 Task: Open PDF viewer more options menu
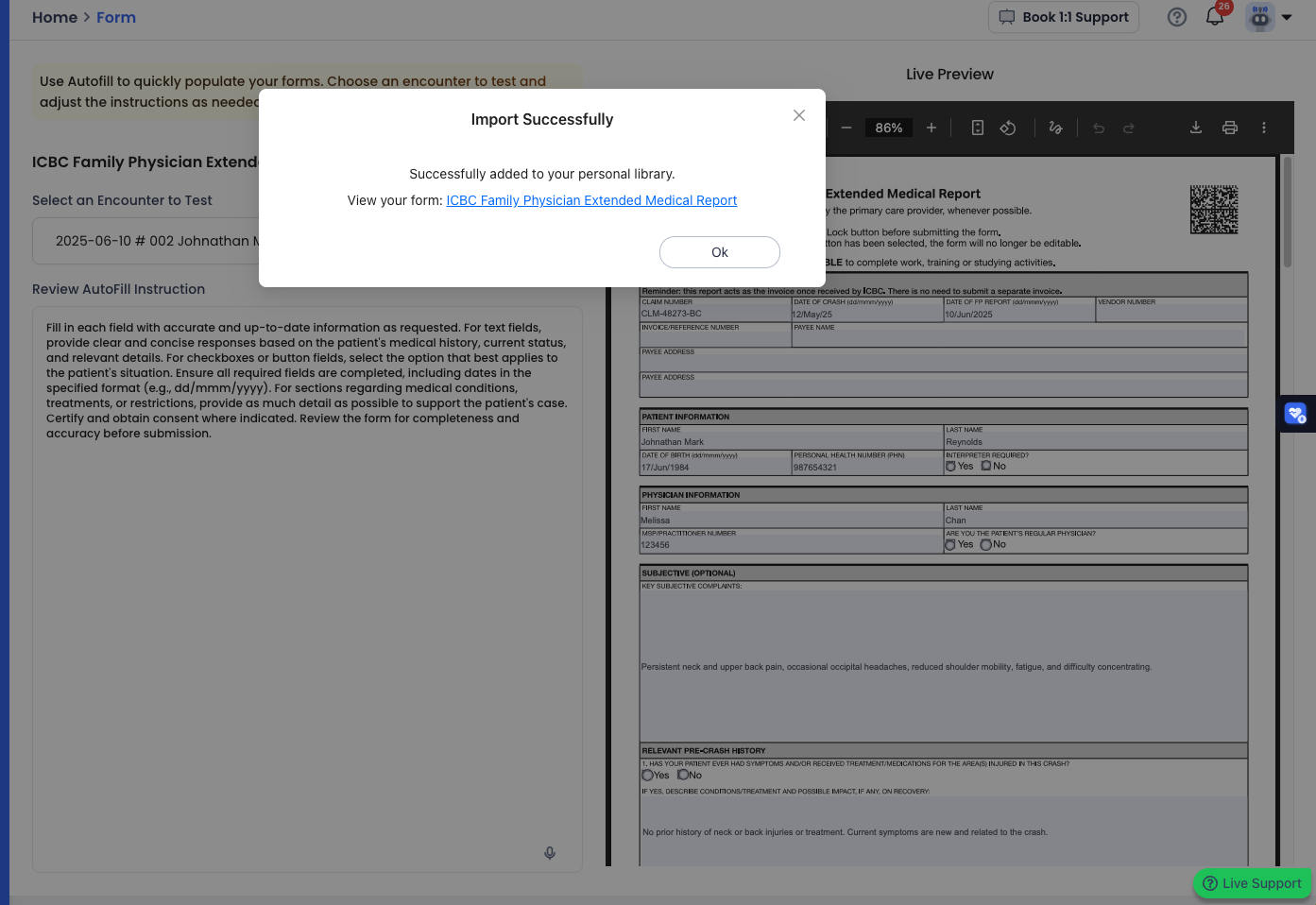tap(1264, 128)
